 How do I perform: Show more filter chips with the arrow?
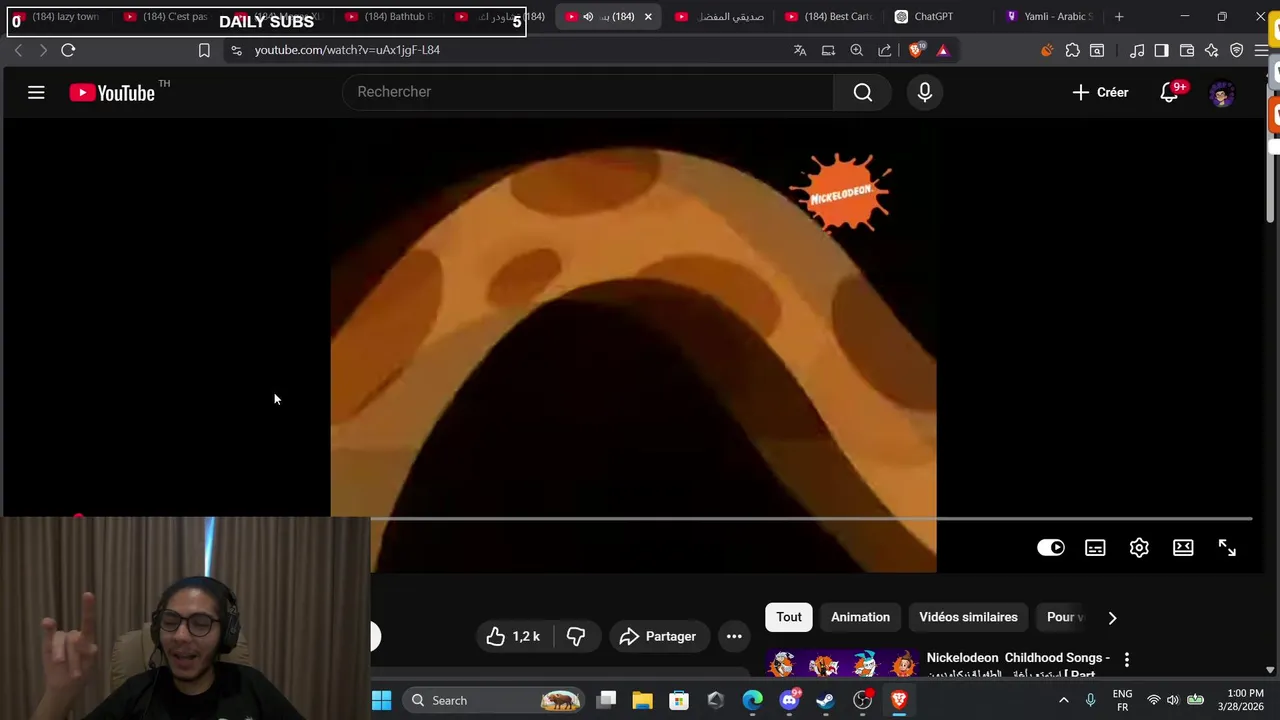point(1112,617)
